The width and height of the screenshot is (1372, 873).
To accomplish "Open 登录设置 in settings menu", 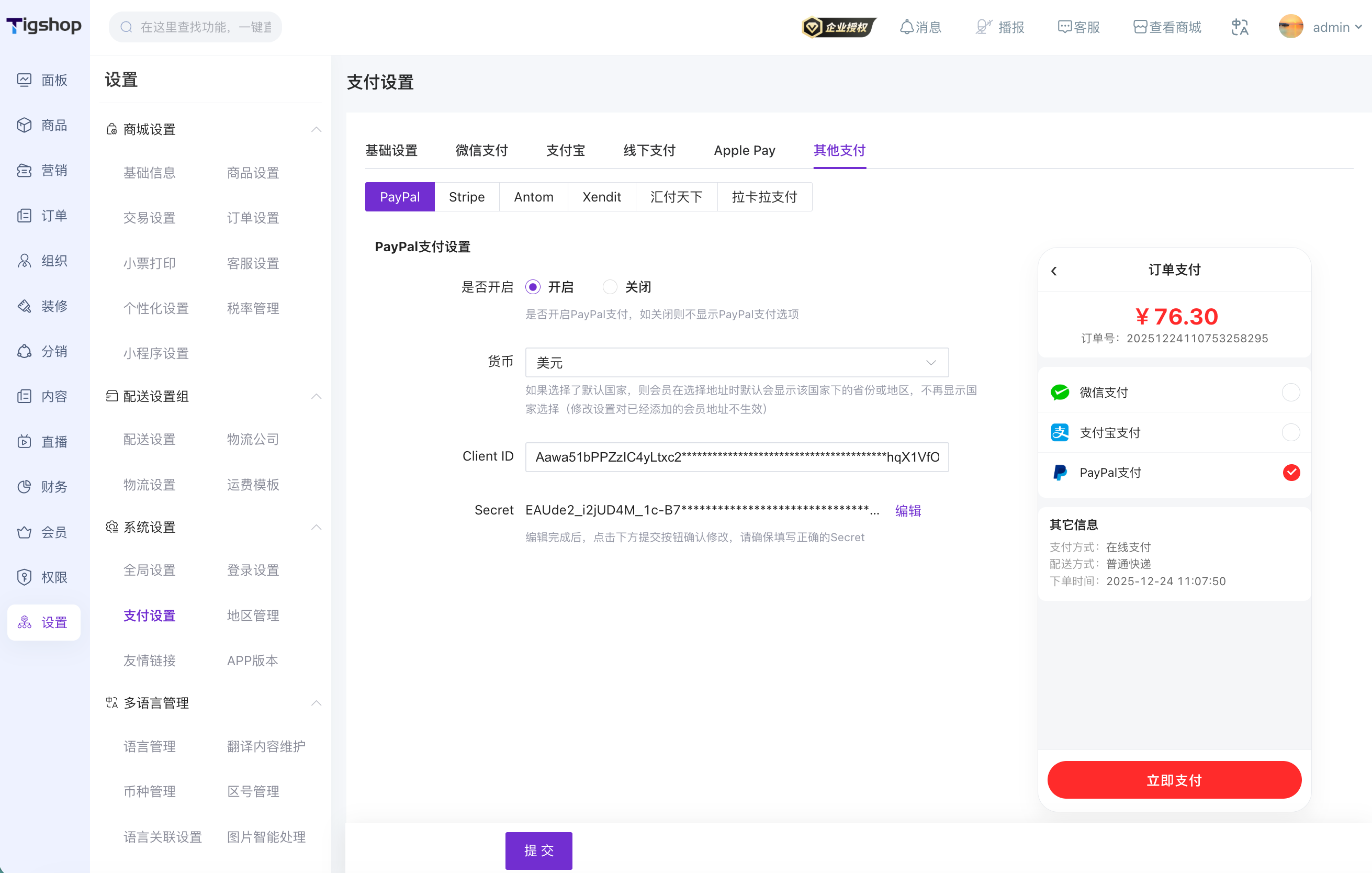I will (x=253, y=570).
